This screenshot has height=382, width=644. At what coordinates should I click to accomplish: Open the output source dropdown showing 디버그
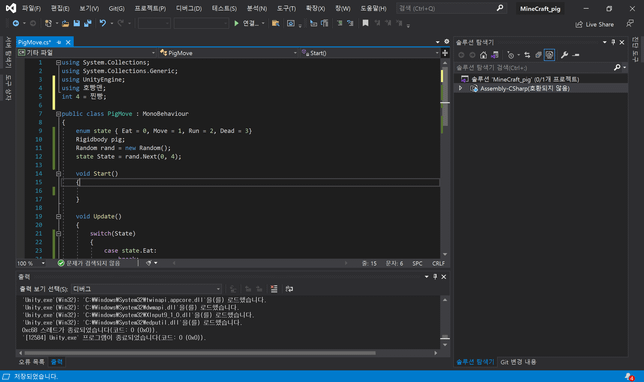point(147,289)
